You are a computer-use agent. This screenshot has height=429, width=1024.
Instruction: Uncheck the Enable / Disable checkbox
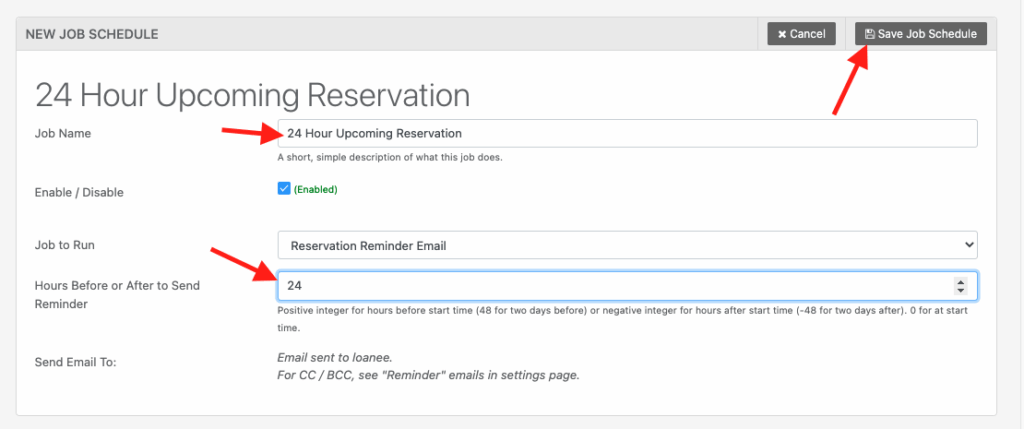(284, 188)
